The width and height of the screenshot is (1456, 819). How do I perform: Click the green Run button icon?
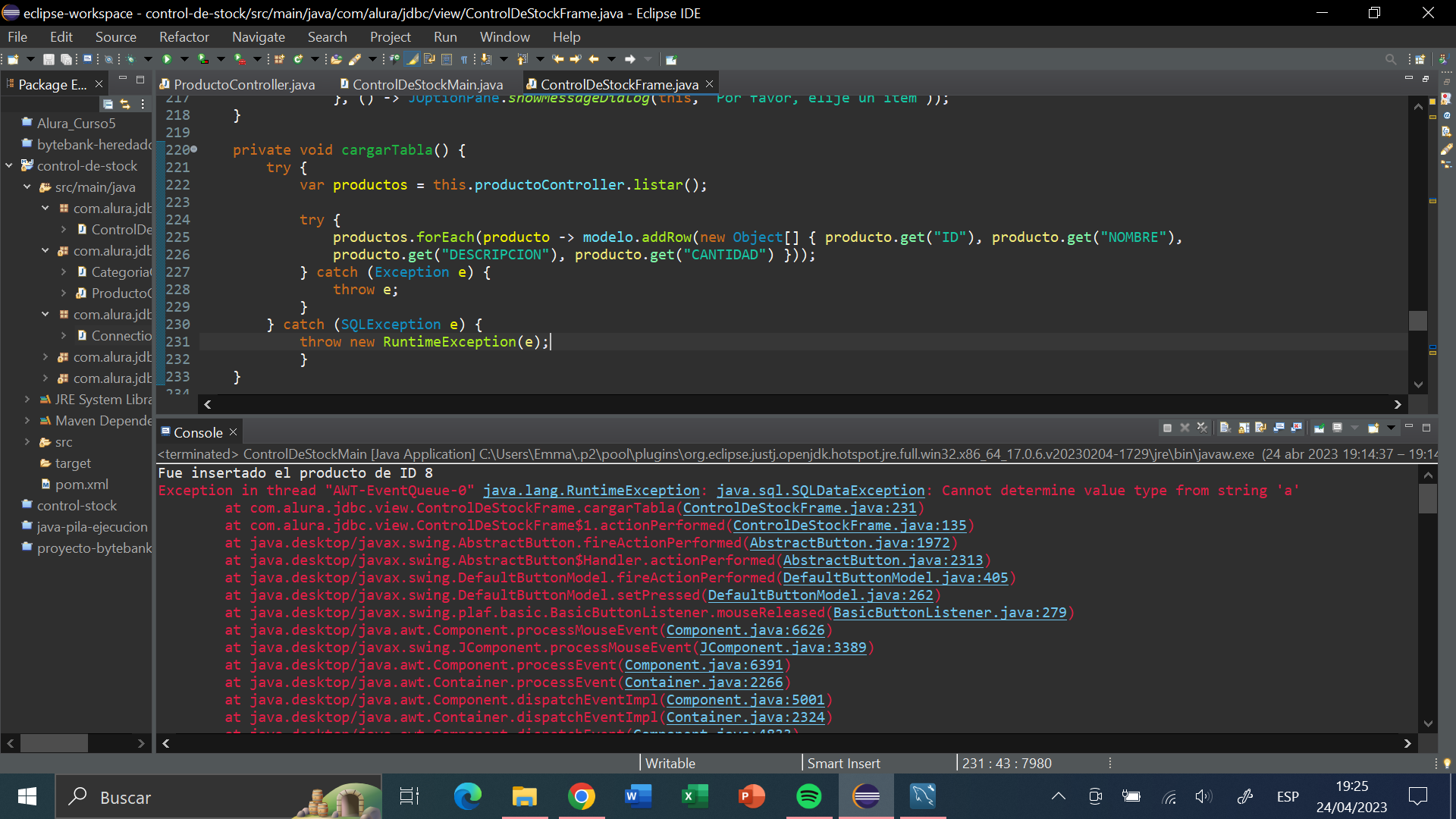pos(167,59)
